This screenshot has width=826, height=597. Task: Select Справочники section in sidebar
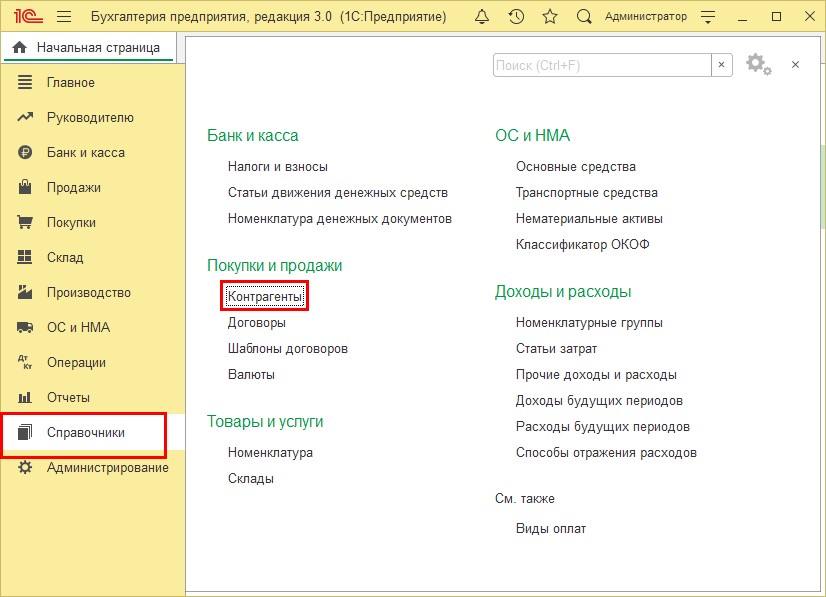coord(85,432)
